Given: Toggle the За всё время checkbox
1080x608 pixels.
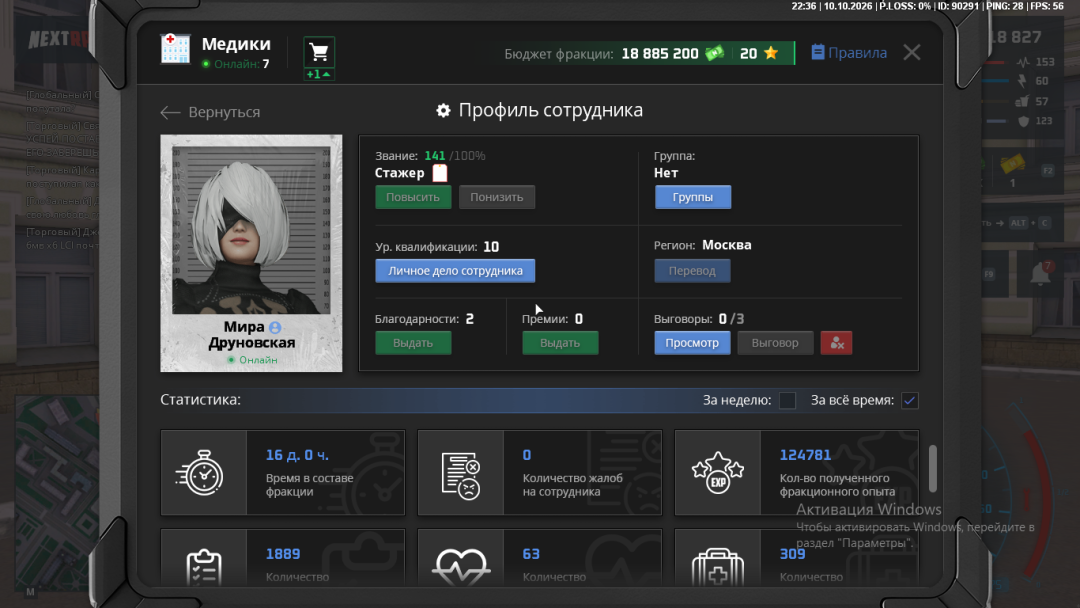Looking at the screenshot, I should pyautogui.click(x=909, y=400).
